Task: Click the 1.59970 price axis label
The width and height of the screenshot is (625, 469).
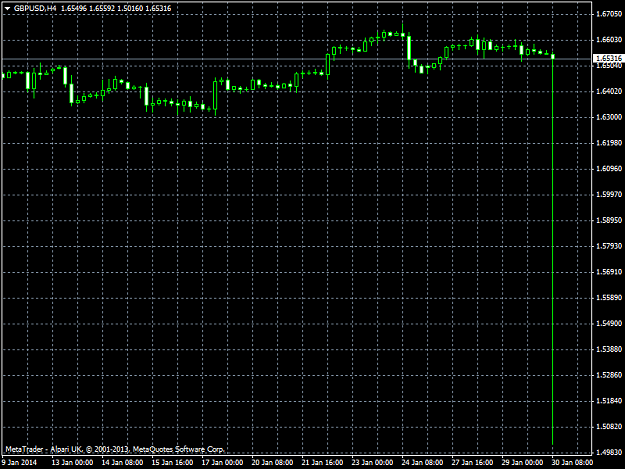Action: [x=609, y=194]
